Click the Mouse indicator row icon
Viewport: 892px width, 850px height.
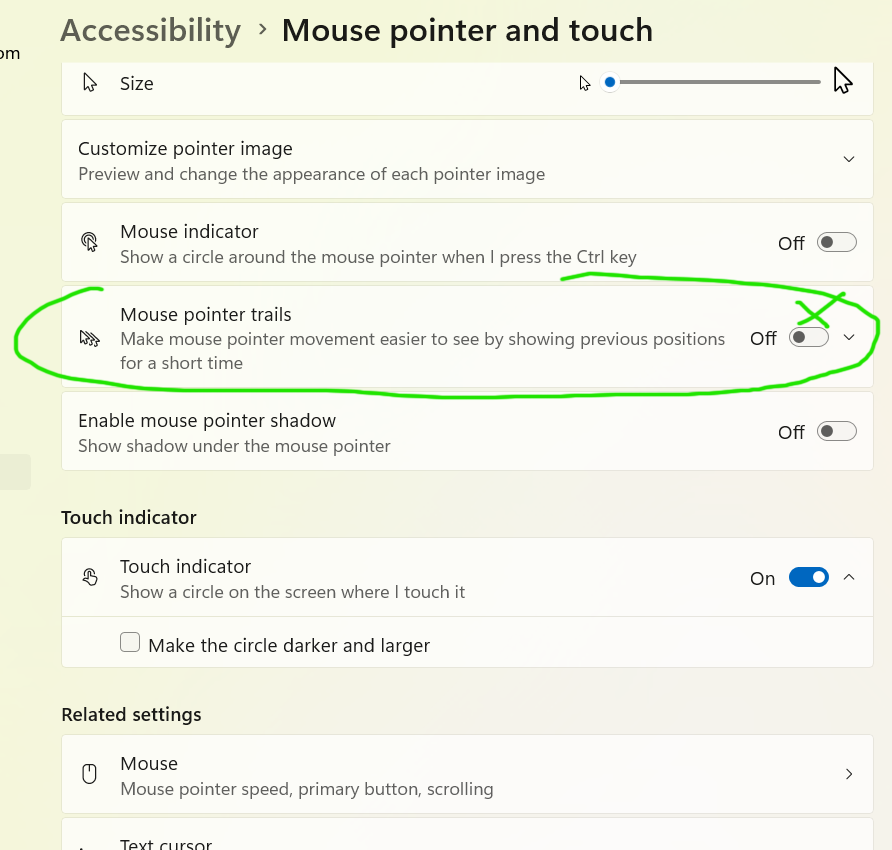[x=90, y=242]
